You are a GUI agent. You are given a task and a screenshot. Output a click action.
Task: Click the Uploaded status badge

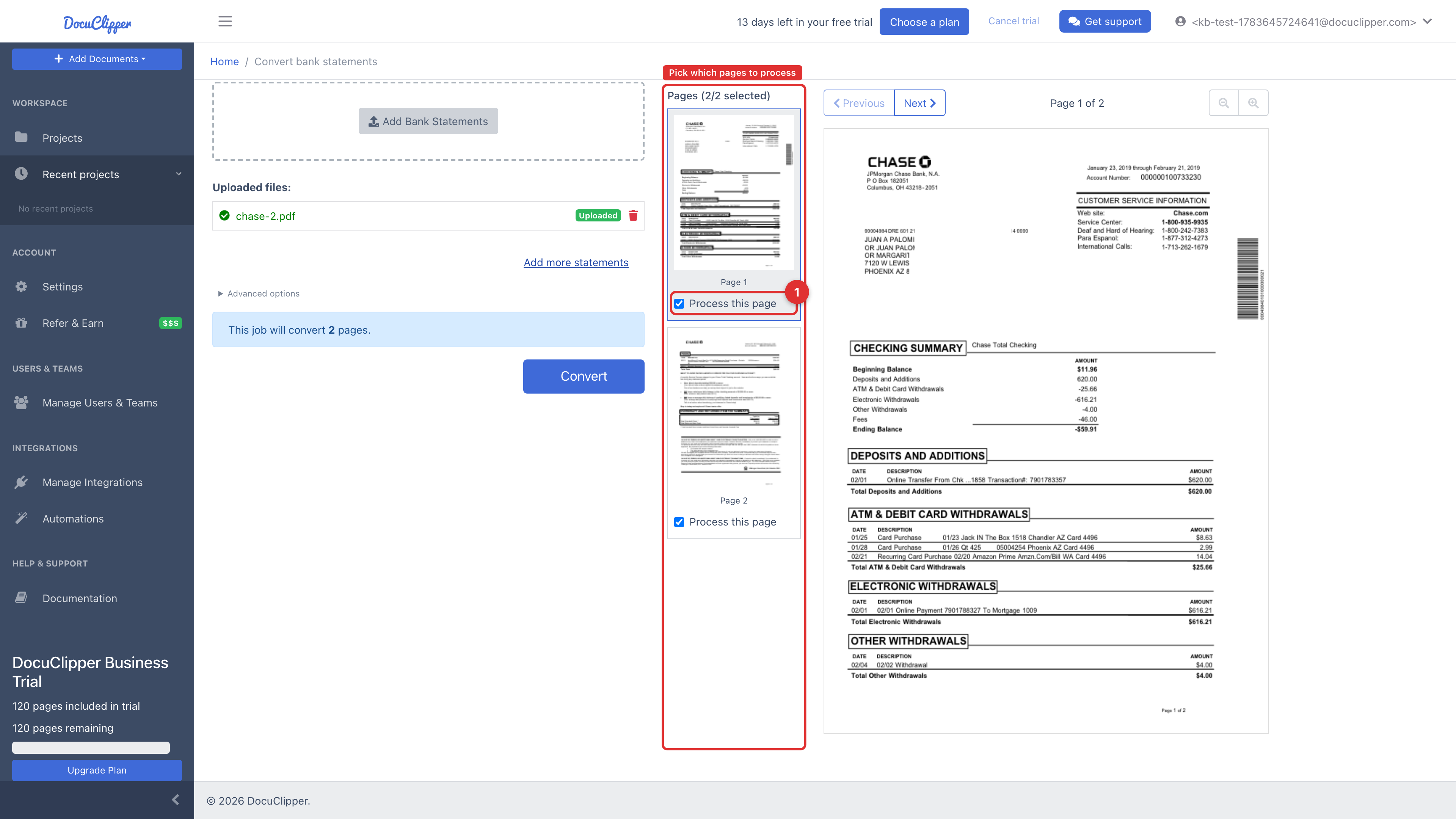[x=598, y=215]
